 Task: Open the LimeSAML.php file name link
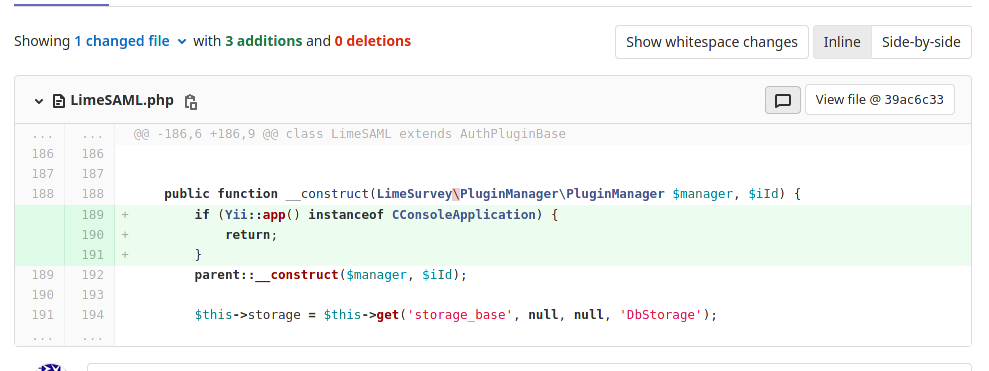[x=122, y=100]
